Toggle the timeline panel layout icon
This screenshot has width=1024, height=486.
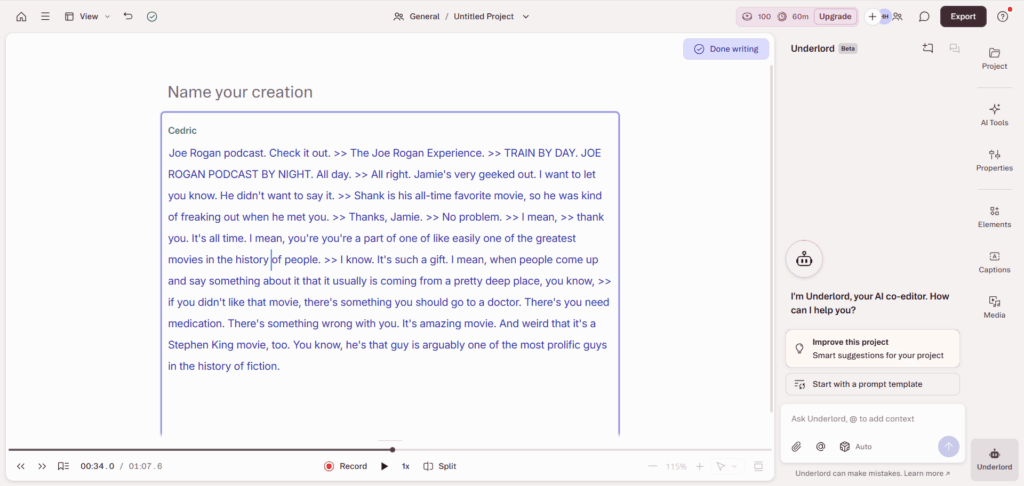click(x=758, y=466)
